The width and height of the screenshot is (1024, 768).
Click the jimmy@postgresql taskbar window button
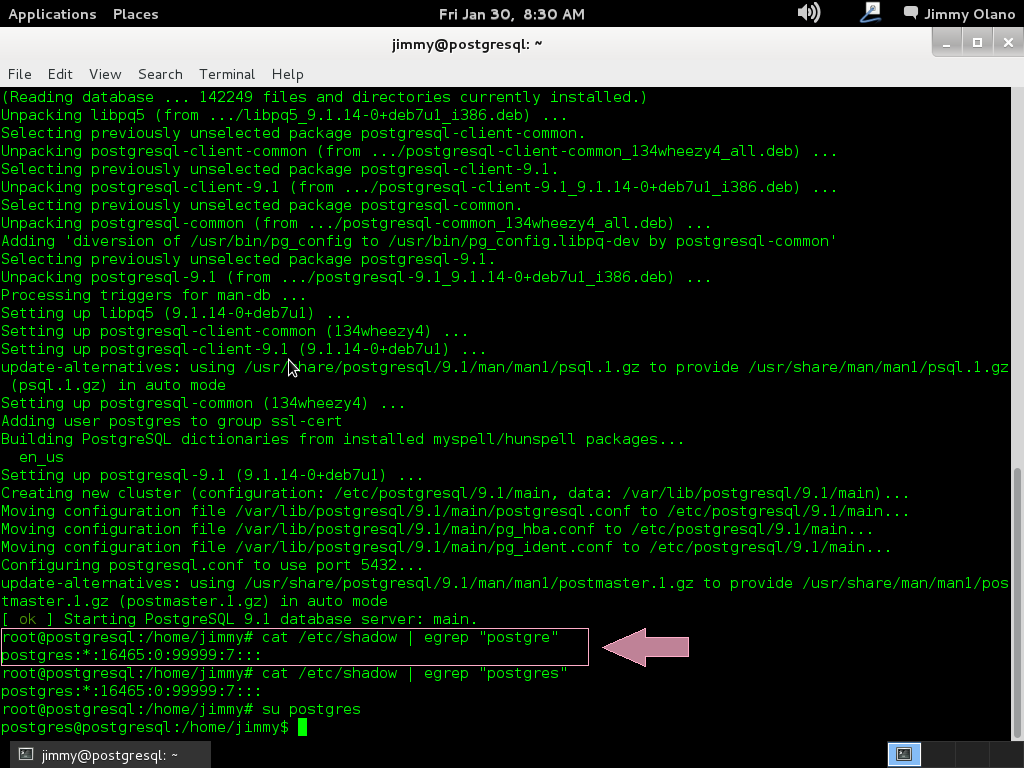[100, 755]
